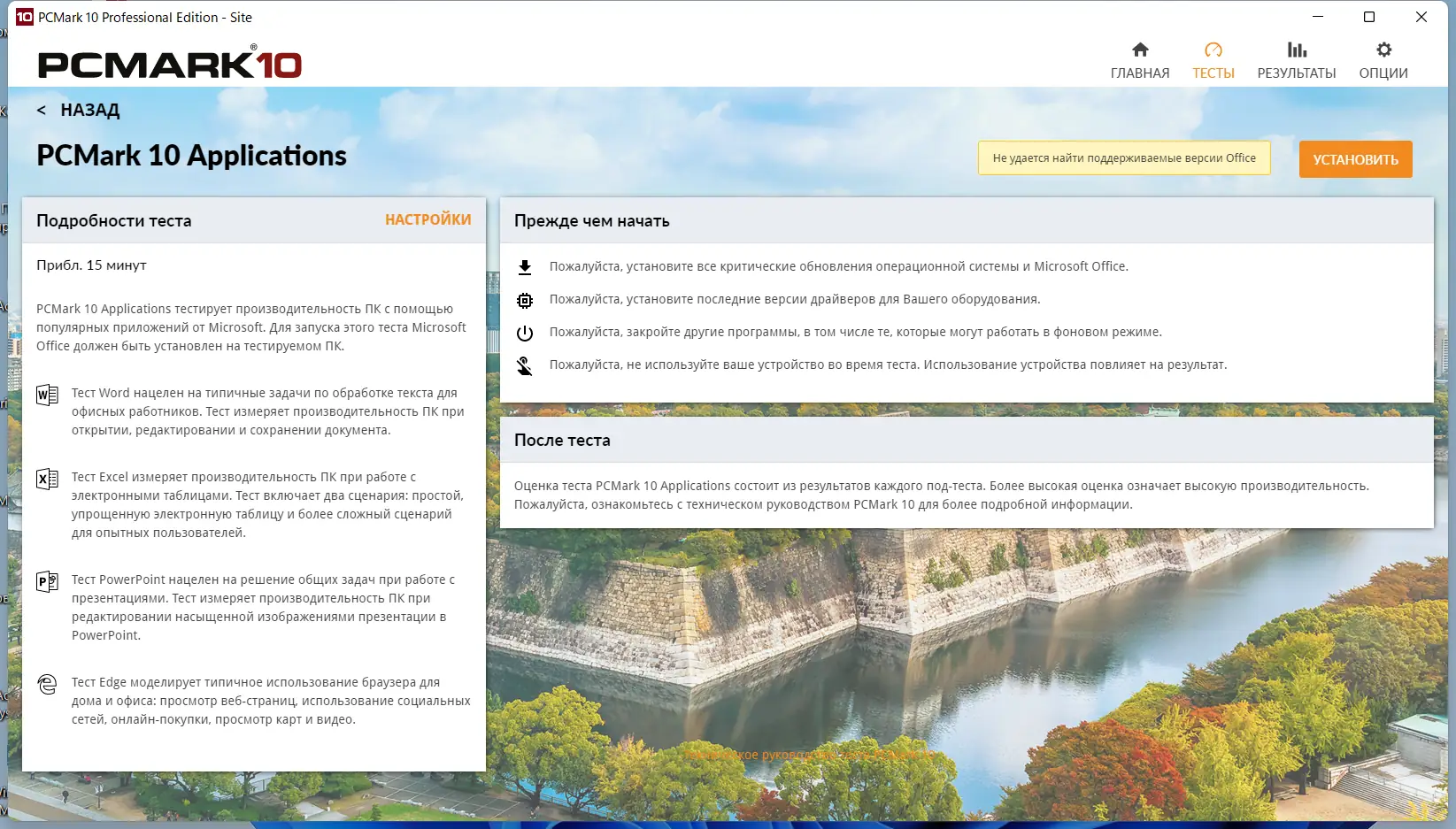Click the PowerPoint test icon
The image size is (1456, 829).
47,581
